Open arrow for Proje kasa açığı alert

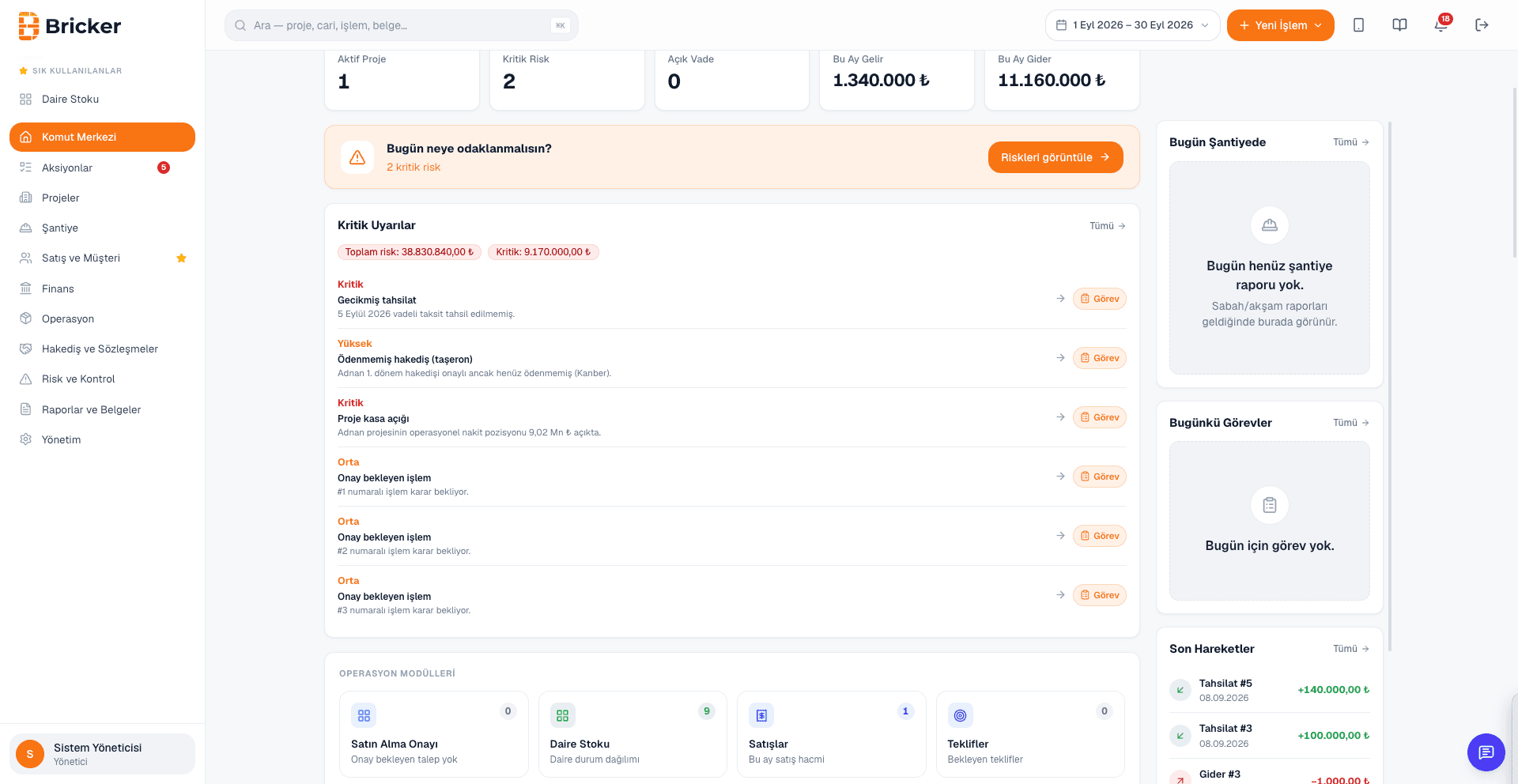click(1060, 417)
